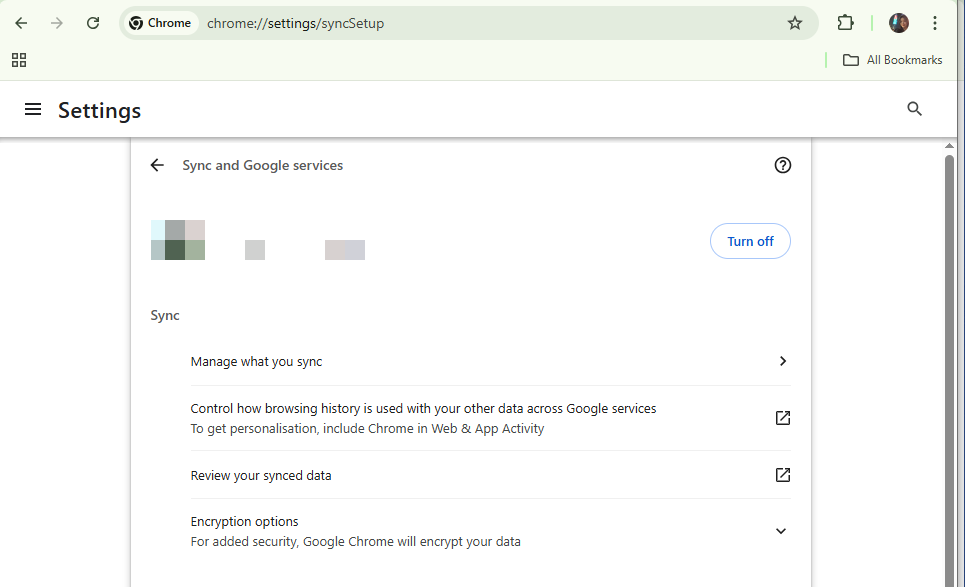Open the profile avatar menu
The height and width of the screenshot is (587, 965).
click(898, 22)
